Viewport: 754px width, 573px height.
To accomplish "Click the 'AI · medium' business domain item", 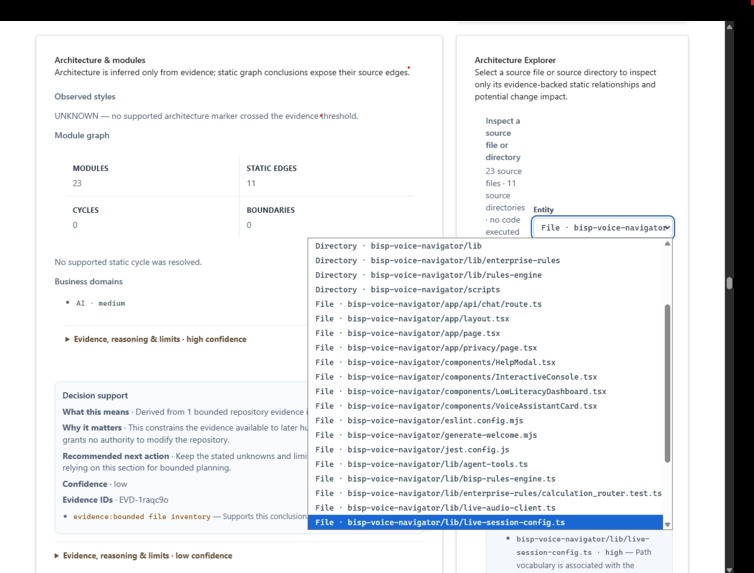I will 101,303.
